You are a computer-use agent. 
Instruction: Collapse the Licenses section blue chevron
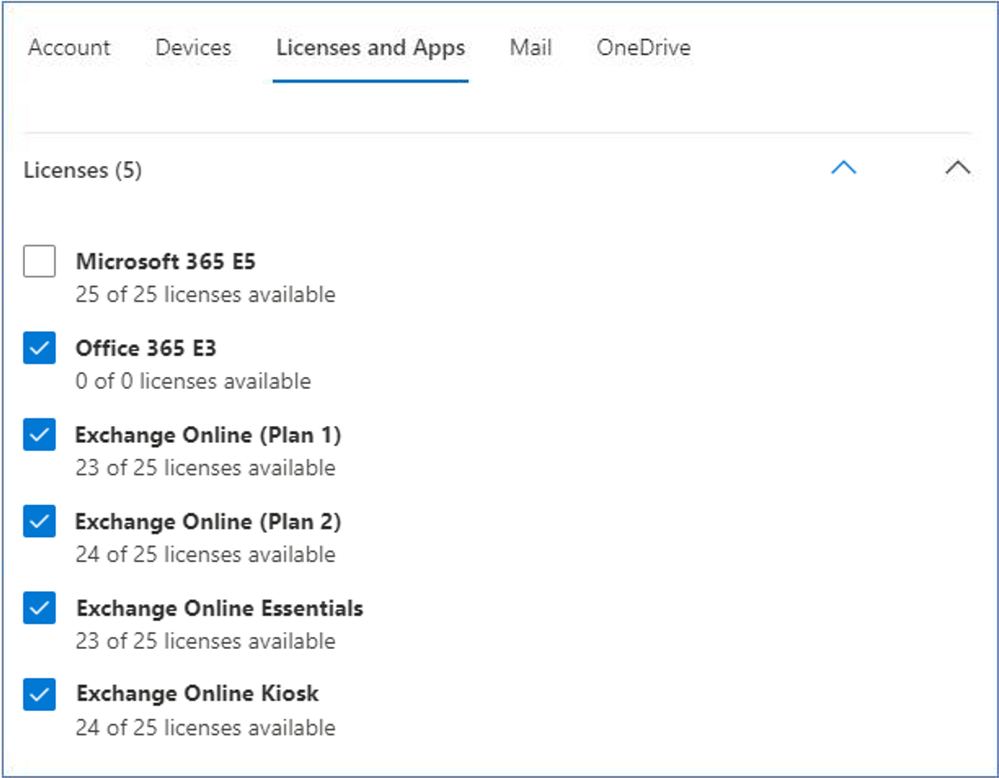click(843, 168)
